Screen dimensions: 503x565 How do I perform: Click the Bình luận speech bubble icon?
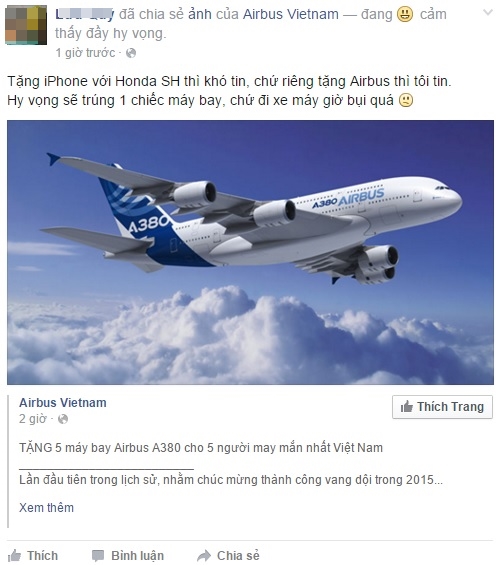coord(98,556)
